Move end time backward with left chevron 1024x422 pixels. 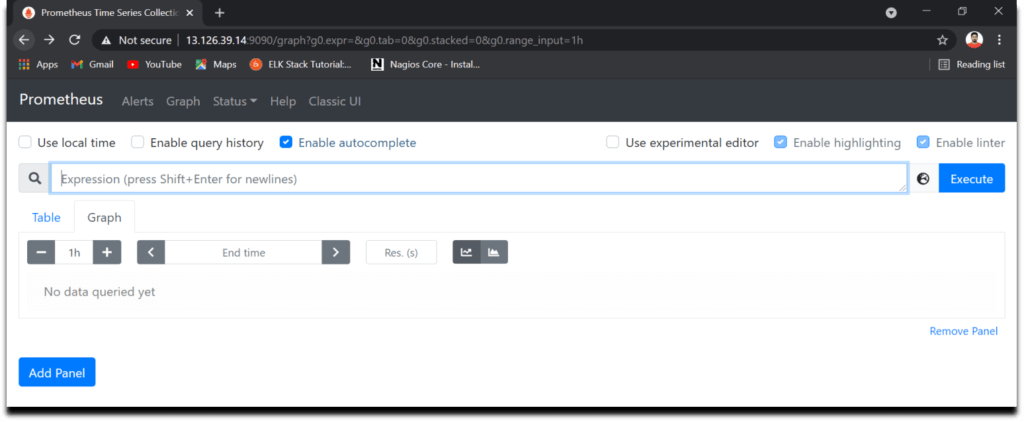(151, 252)
